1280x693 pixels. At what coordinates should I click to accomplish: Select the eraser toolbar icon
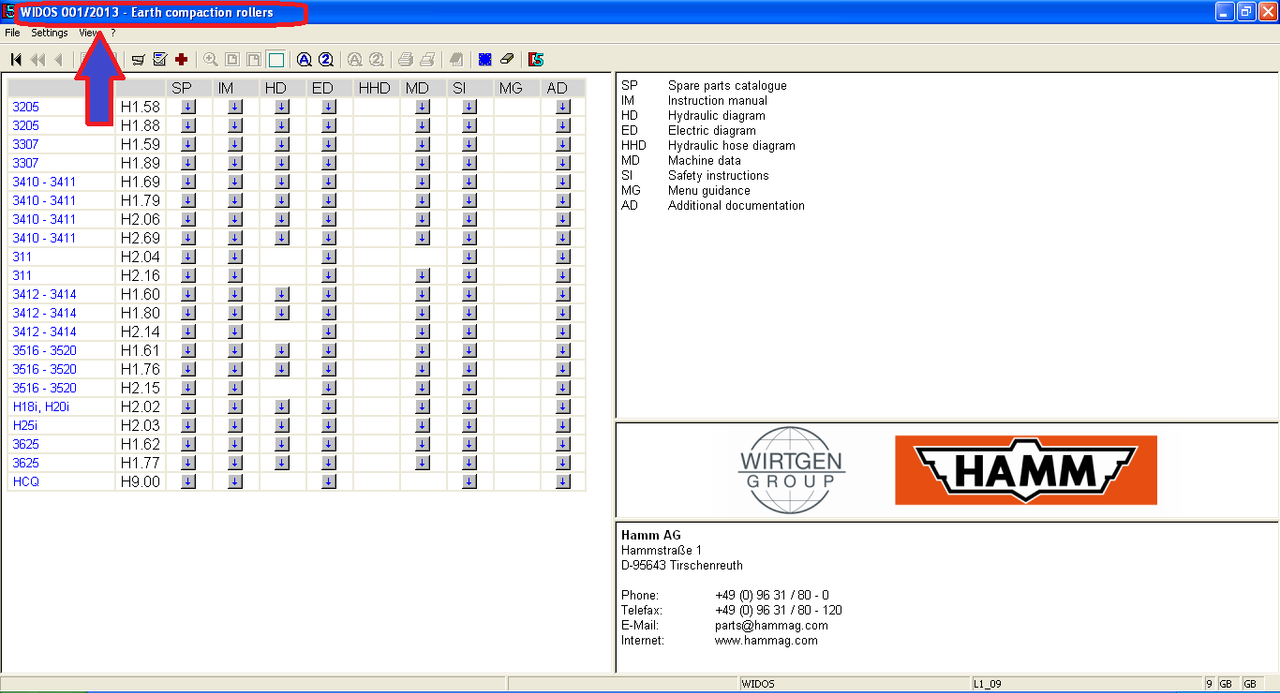click(506, 59)
